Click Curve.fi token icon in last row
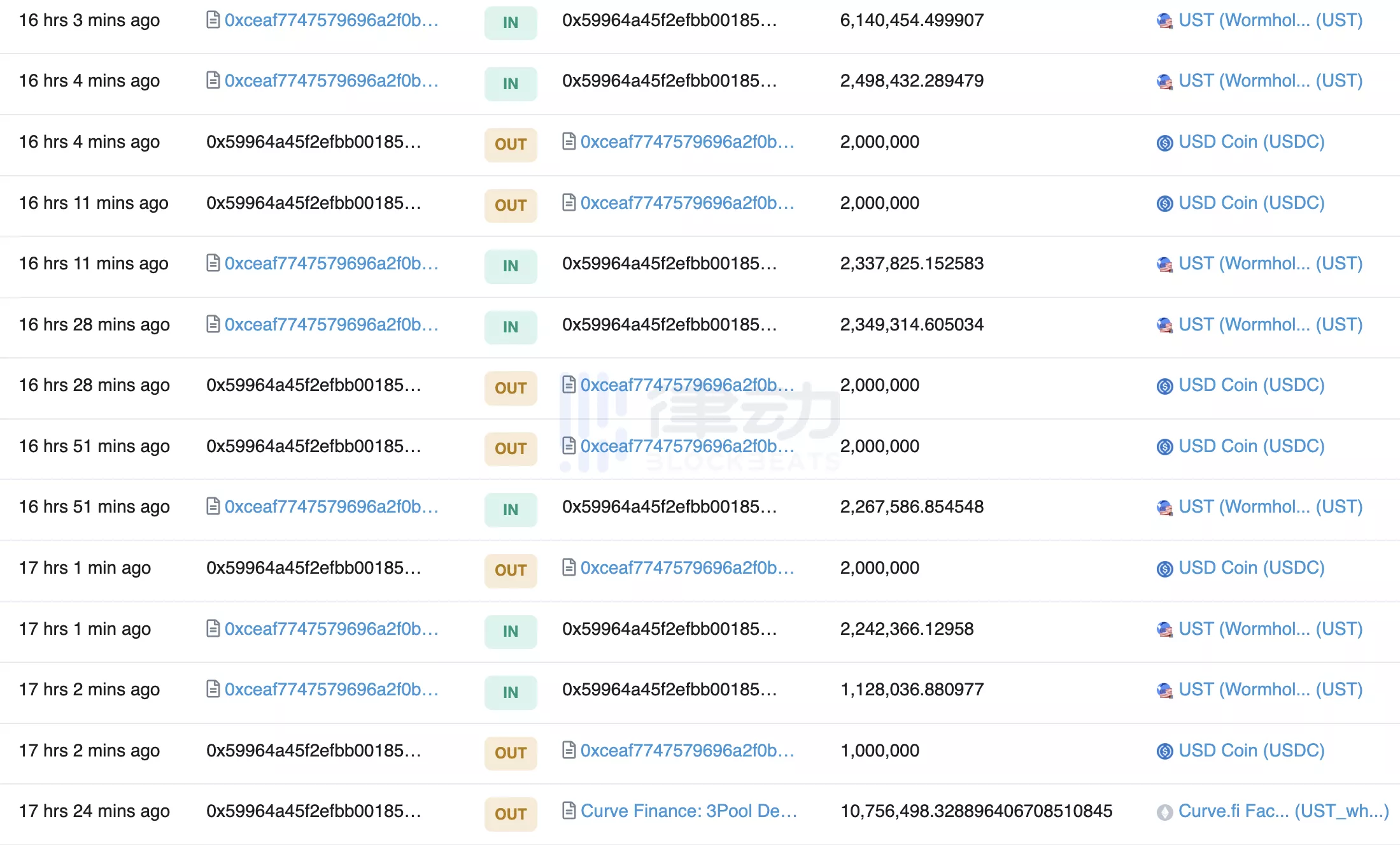 click(x=1164, y=812)
